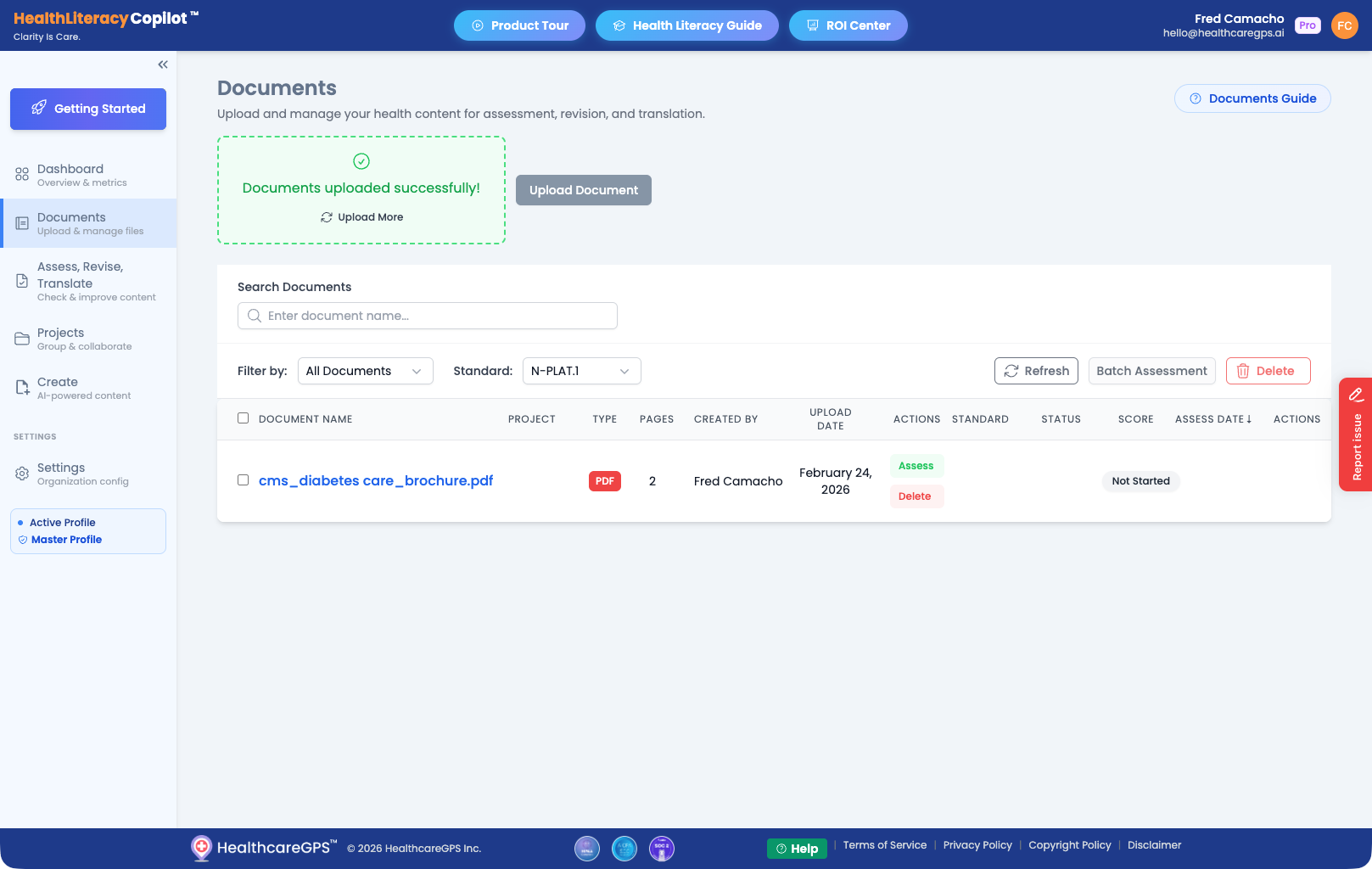Check the select-all documents checkbox
Viewport: 1372px width, 869px height.
tap(243, 418)
